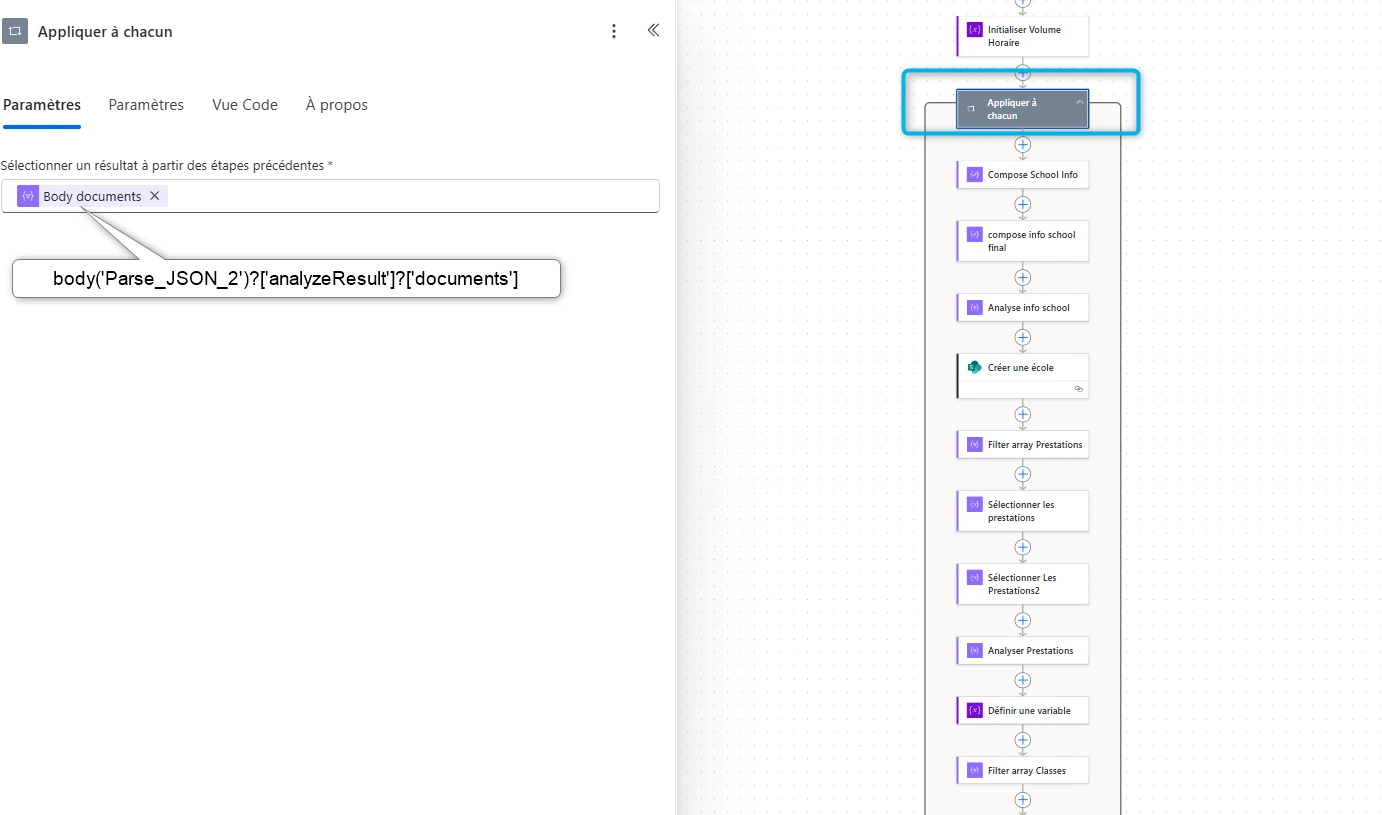The width and height of the screenshot is (1382, 815).
Task: Add step below Compose School Info node
Action: (x=1022, y=204)
